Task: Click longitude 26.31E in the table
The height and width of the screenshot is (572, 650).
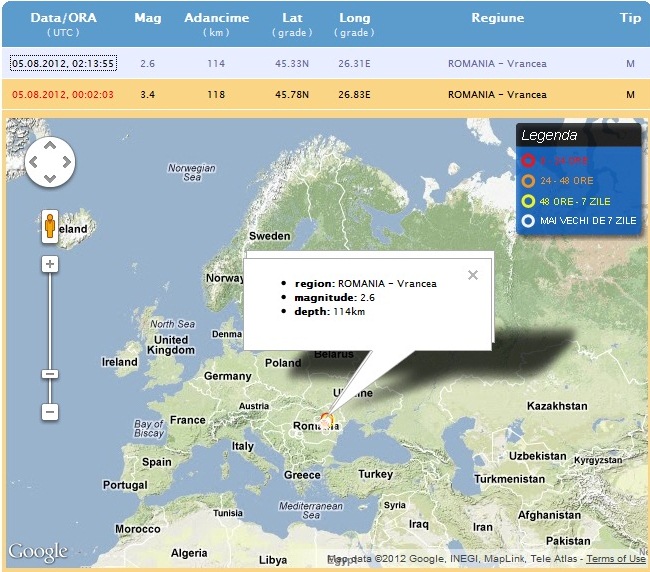Action: click(354, 63)
